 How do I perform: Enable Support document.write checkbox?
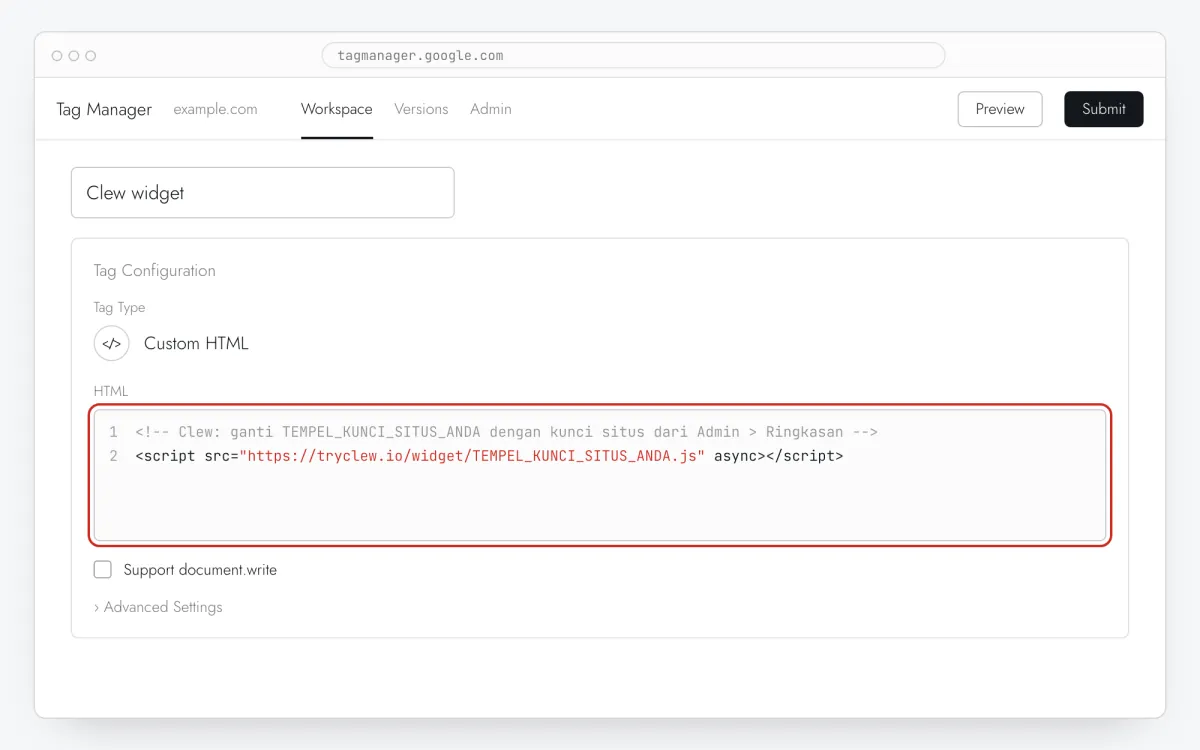[x=102, y=570]
